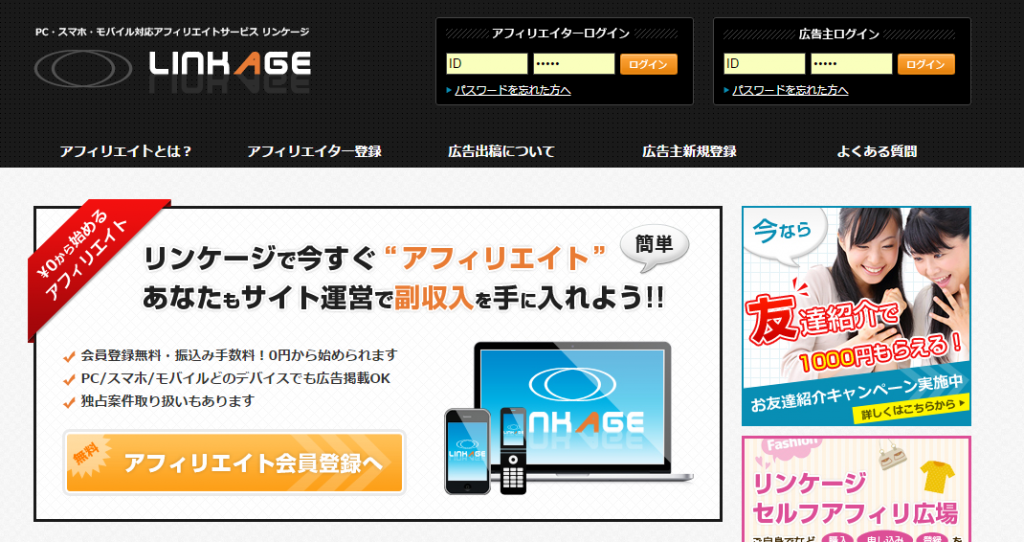Click the 簡単 speech bubble
Screen dimensions: 1024x542
click(x=654, y=247)
